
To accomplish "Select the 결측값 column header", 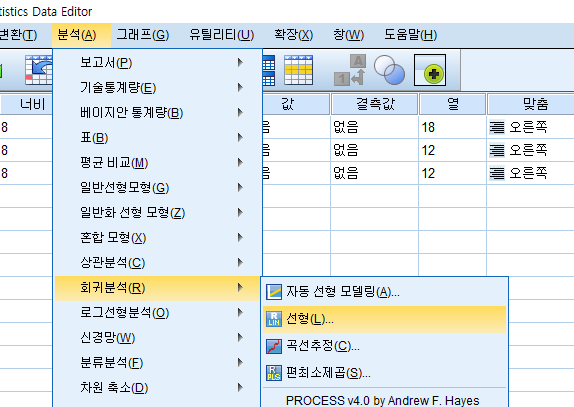I will [374, 104].
